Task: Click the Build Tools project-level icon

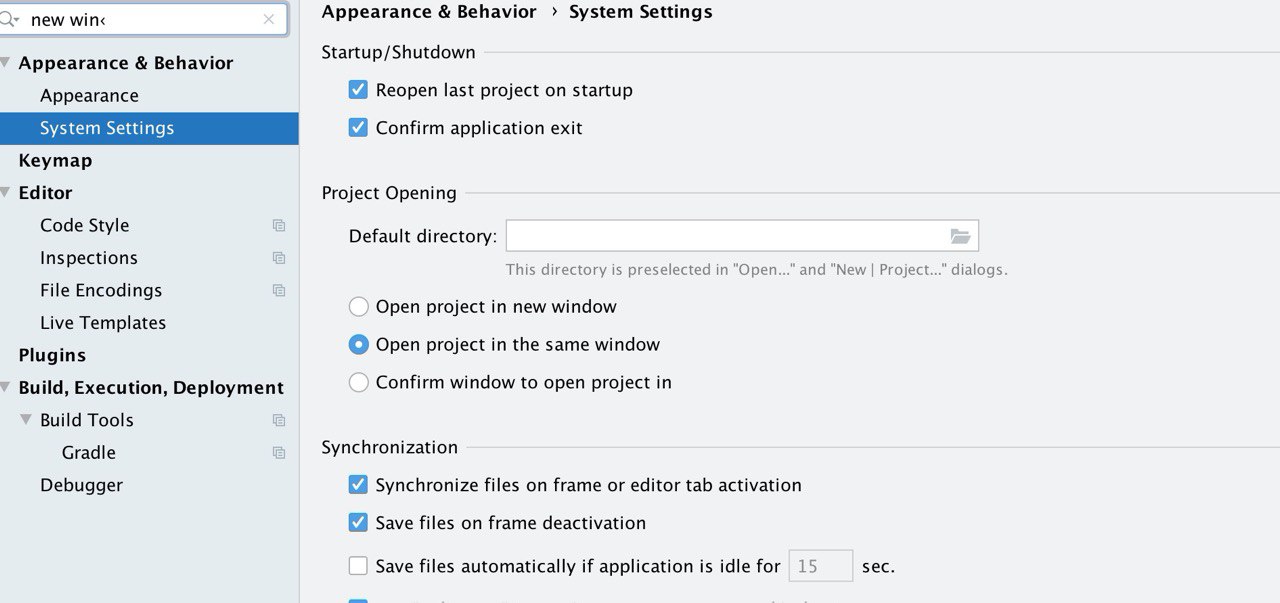Action: point(279,421)
